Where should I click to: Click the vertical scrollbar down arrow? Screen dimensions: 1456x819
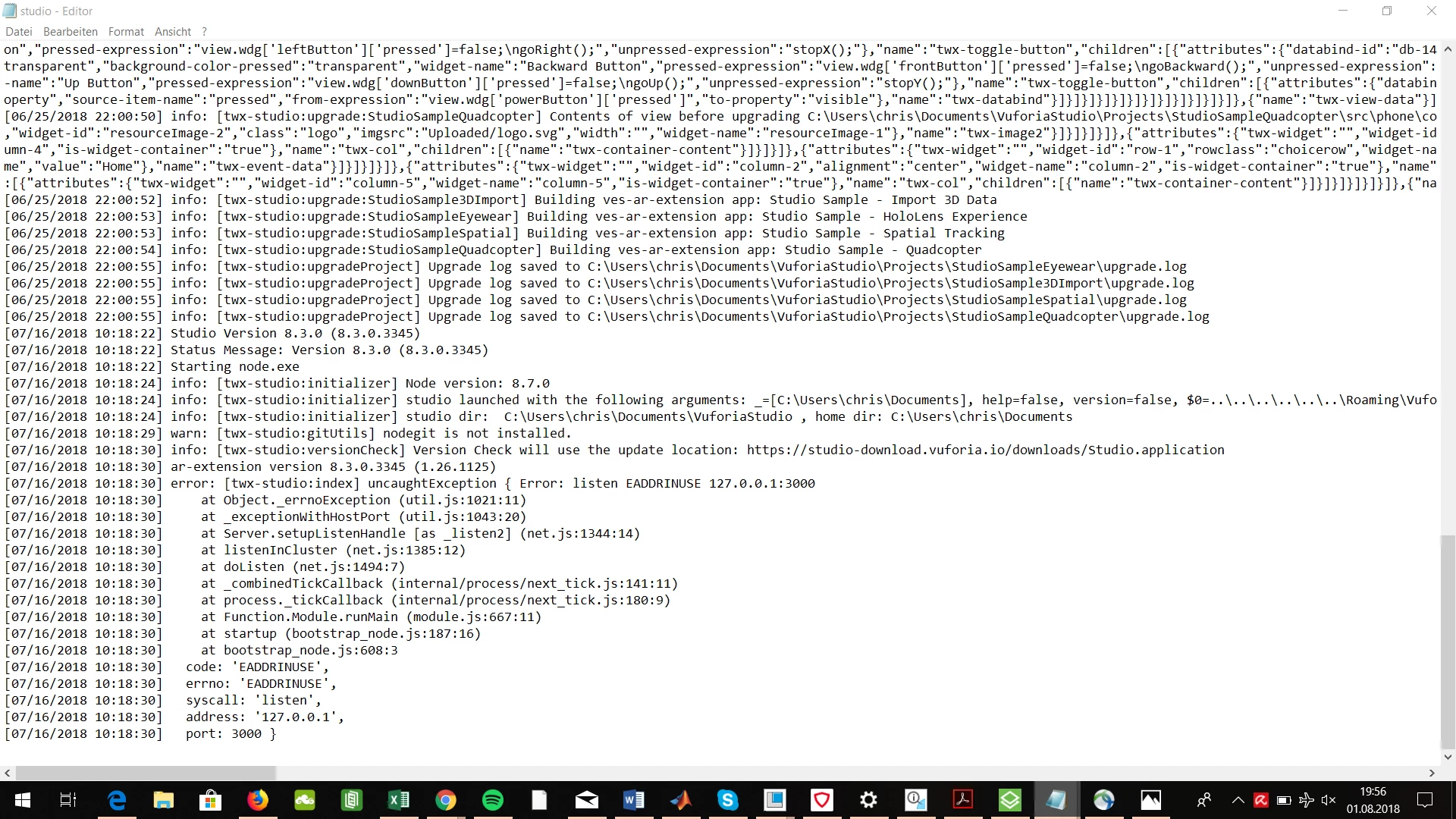[x=1448, y=757]
